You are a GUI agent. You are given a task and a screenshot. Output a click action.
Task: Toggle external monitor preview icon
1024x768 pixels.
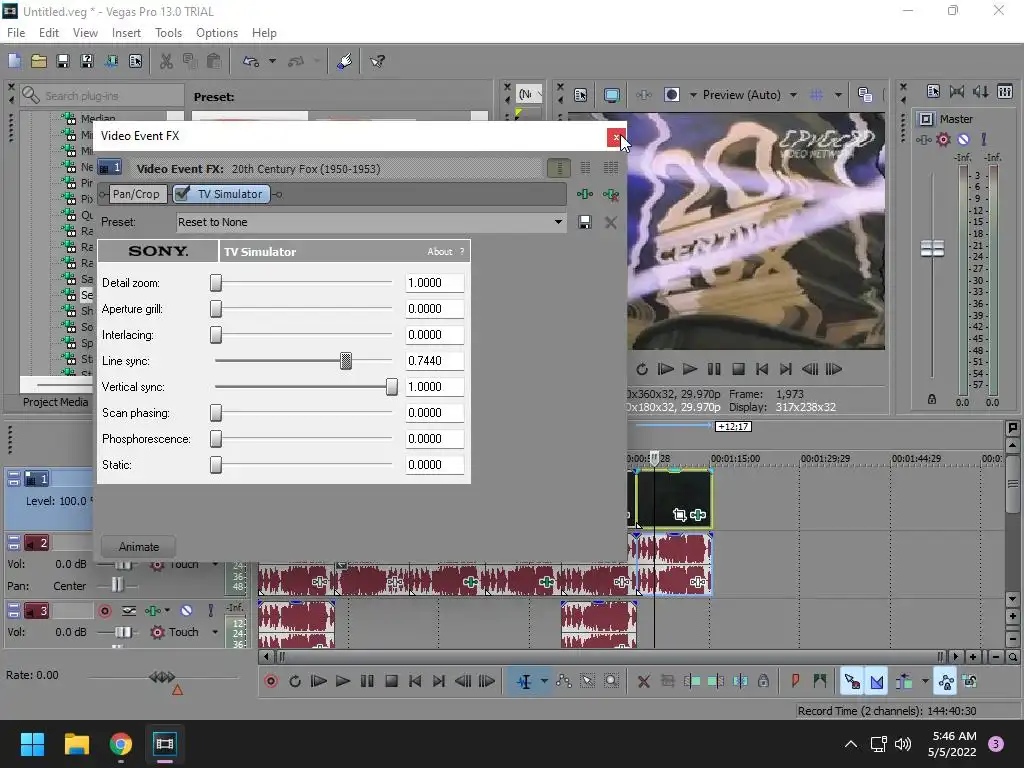point(611,95)
